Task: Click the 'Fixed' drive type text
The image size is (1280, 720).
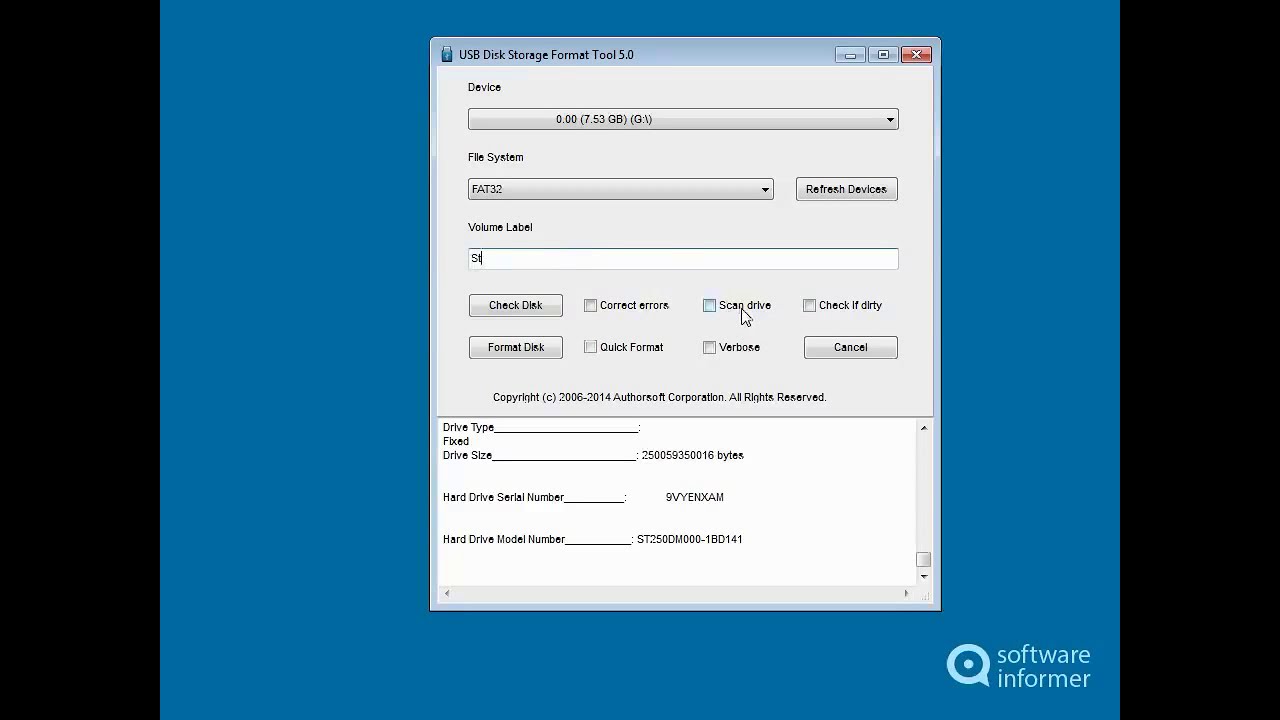Action: coord(456,441)
